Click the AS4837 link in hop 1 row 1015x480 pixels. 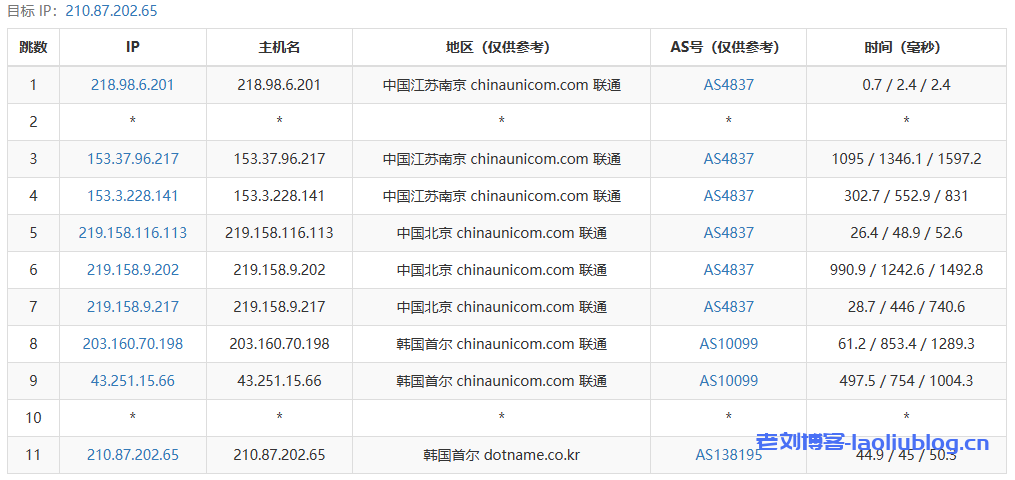pos(728,85)
